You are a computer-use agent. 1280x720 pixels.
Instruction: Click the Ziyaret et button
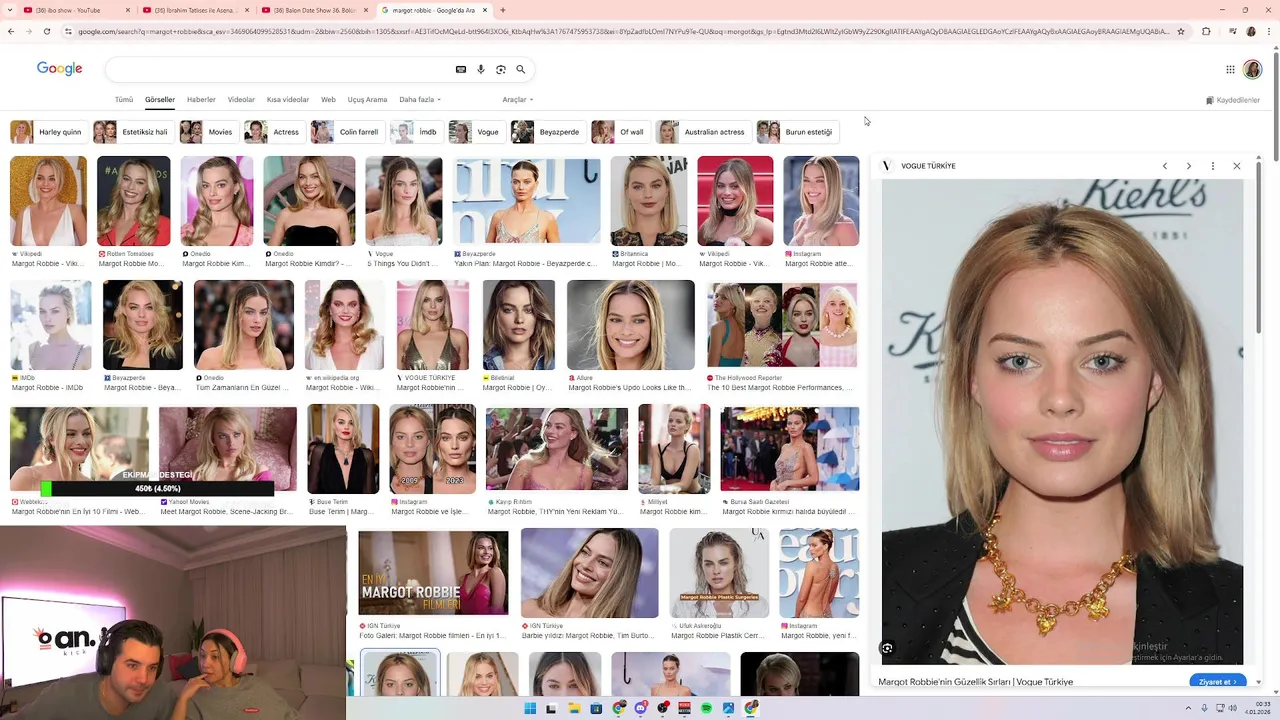pyautogui.click(x=1218, y=682)
